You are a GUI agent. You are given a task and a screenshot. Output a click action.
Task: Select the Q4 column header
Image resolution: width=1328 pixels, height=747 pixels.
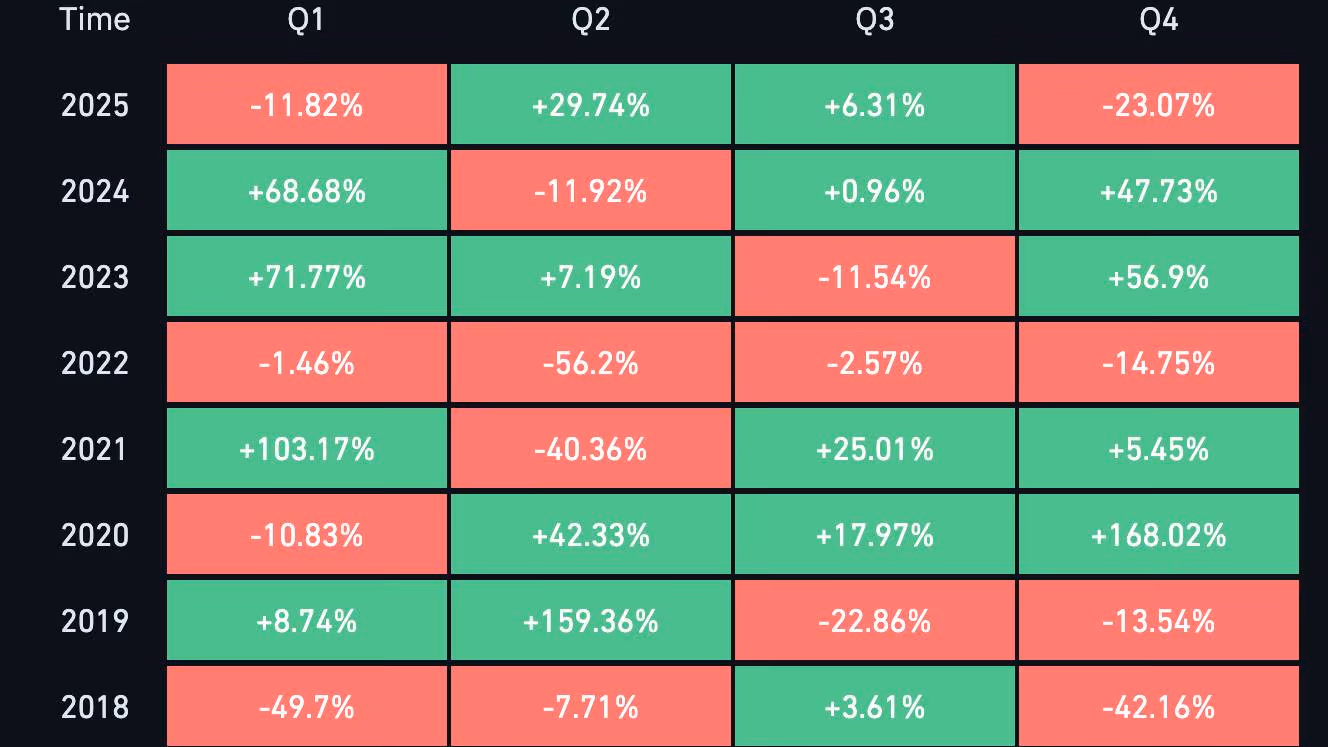point(1158,20)
